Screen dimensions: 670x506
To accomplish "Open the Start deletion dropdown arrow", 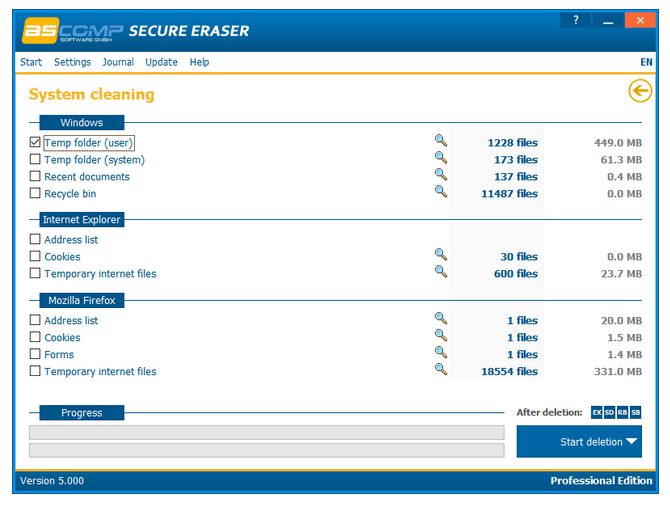I will tap(632, 441).
